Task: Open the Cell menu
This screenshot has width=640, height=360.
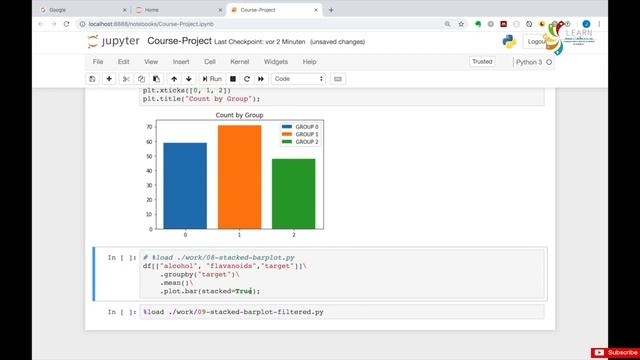Action: coord(210,62)
